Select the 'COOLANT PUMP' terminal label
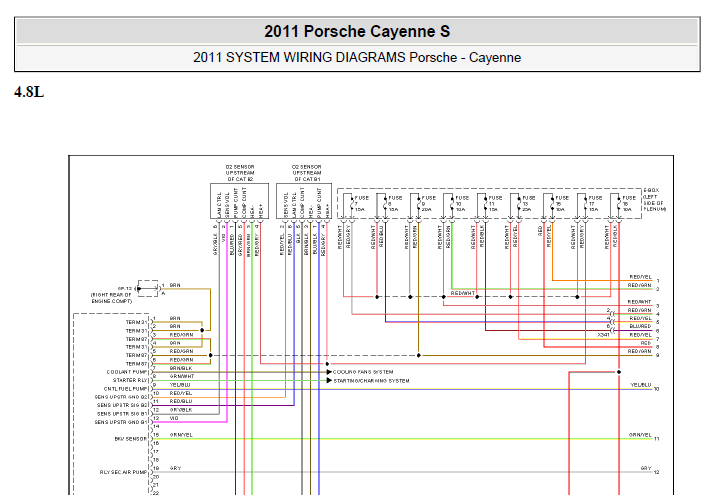This screenshot has height=495, width=719. [x=127, y=372]
